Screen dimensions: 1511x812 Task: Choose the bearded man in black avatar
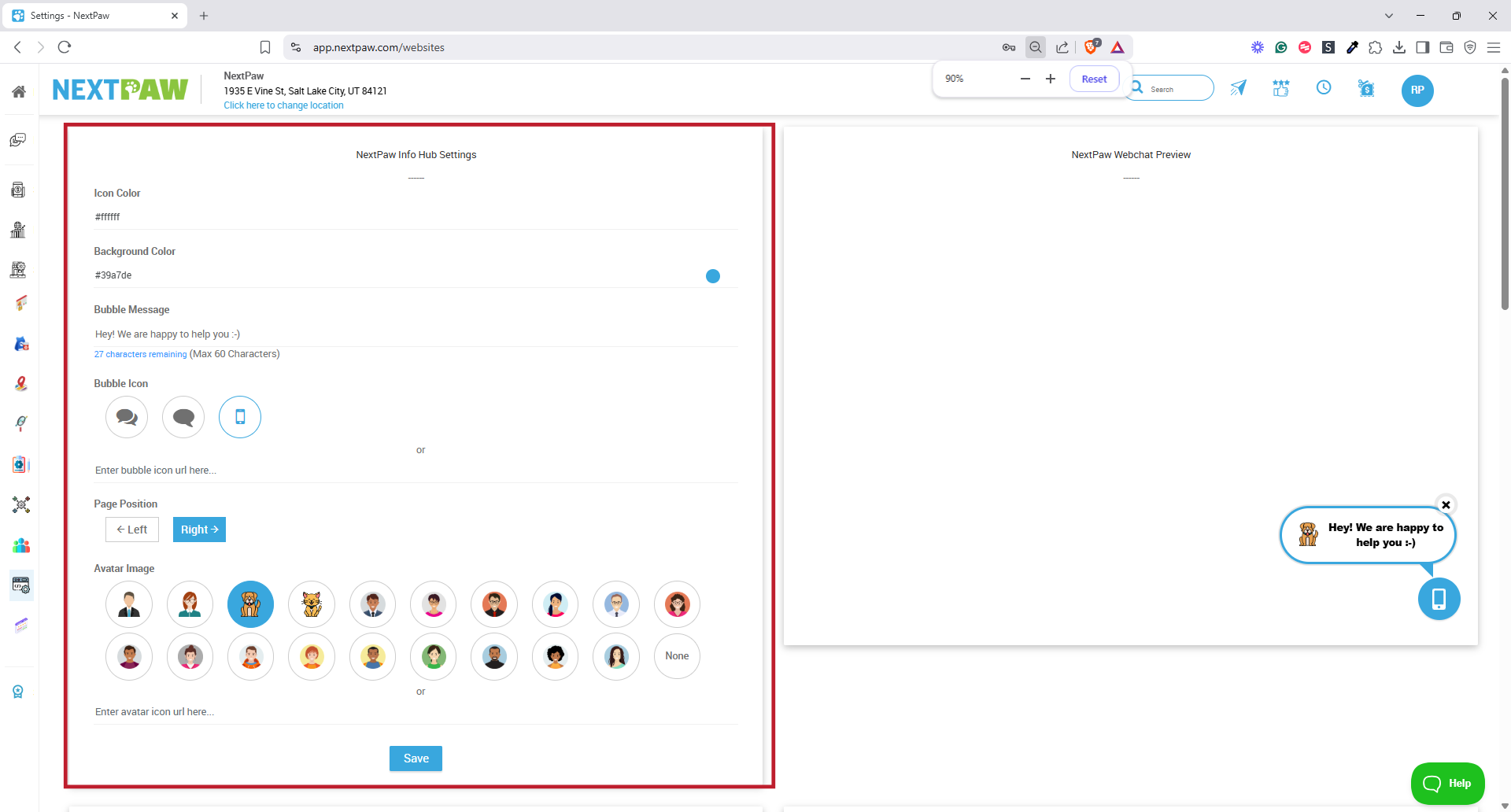[x=494, y=656]
